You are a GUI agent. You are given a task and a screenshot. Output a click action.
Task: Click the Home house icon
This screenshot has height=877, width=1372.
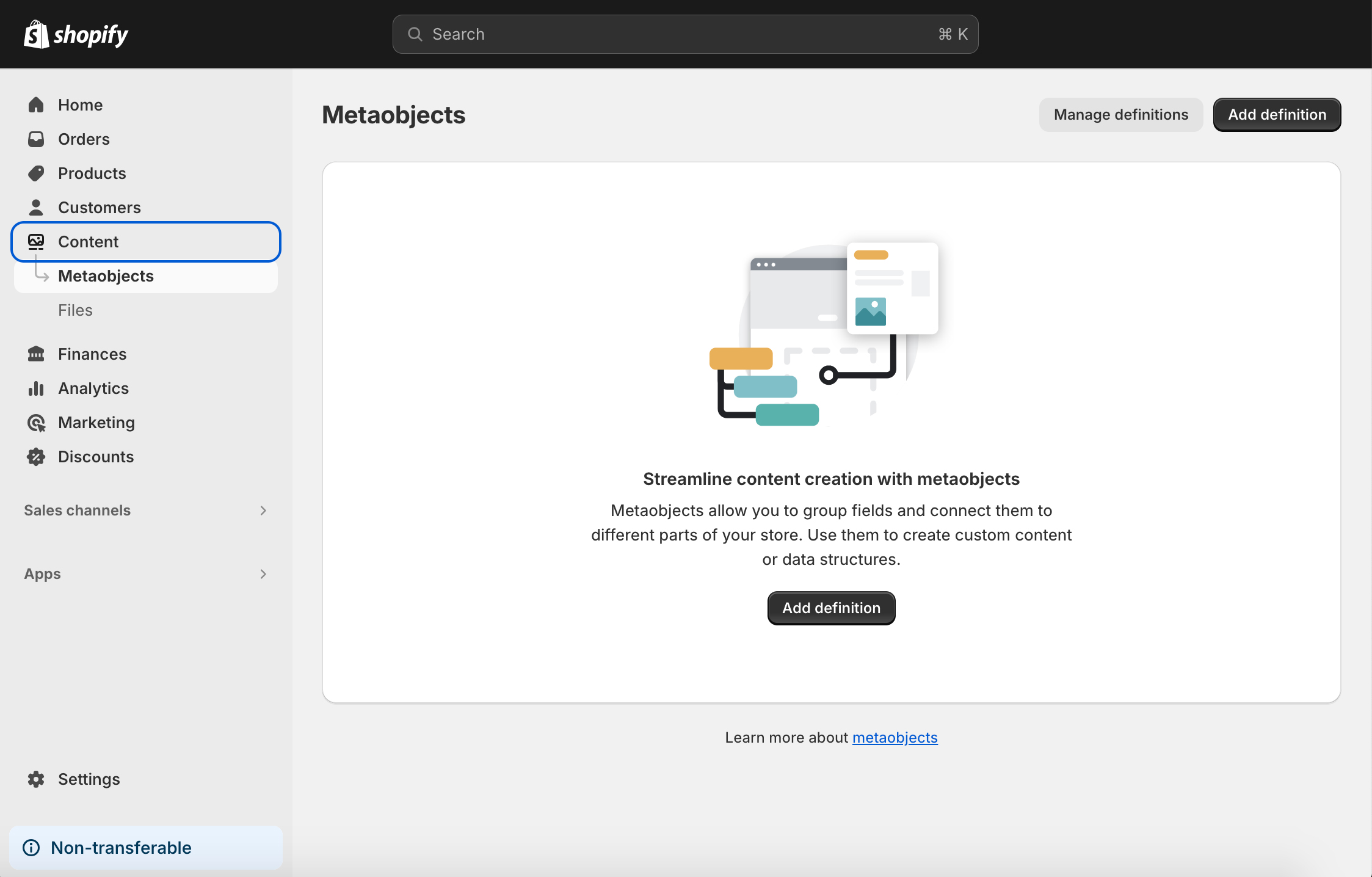[36, 105]
